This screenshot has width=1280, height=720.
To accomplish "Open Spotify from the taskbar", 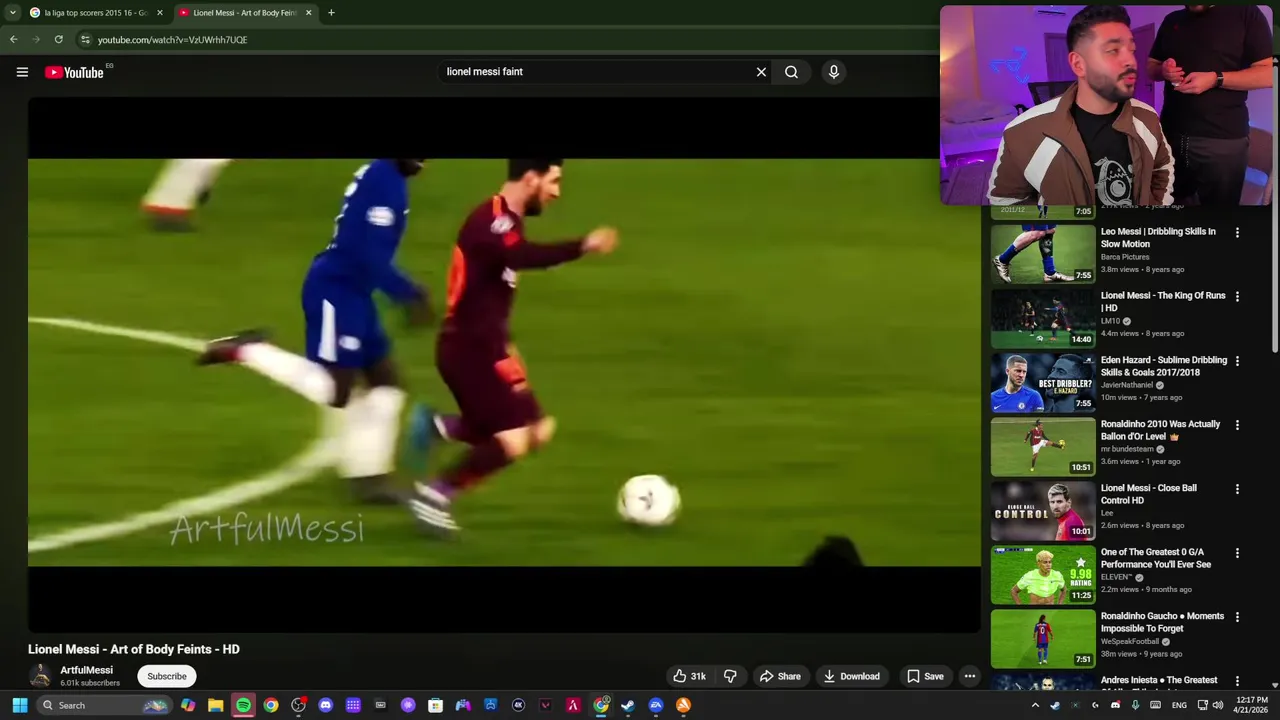I will coord(243,705).
